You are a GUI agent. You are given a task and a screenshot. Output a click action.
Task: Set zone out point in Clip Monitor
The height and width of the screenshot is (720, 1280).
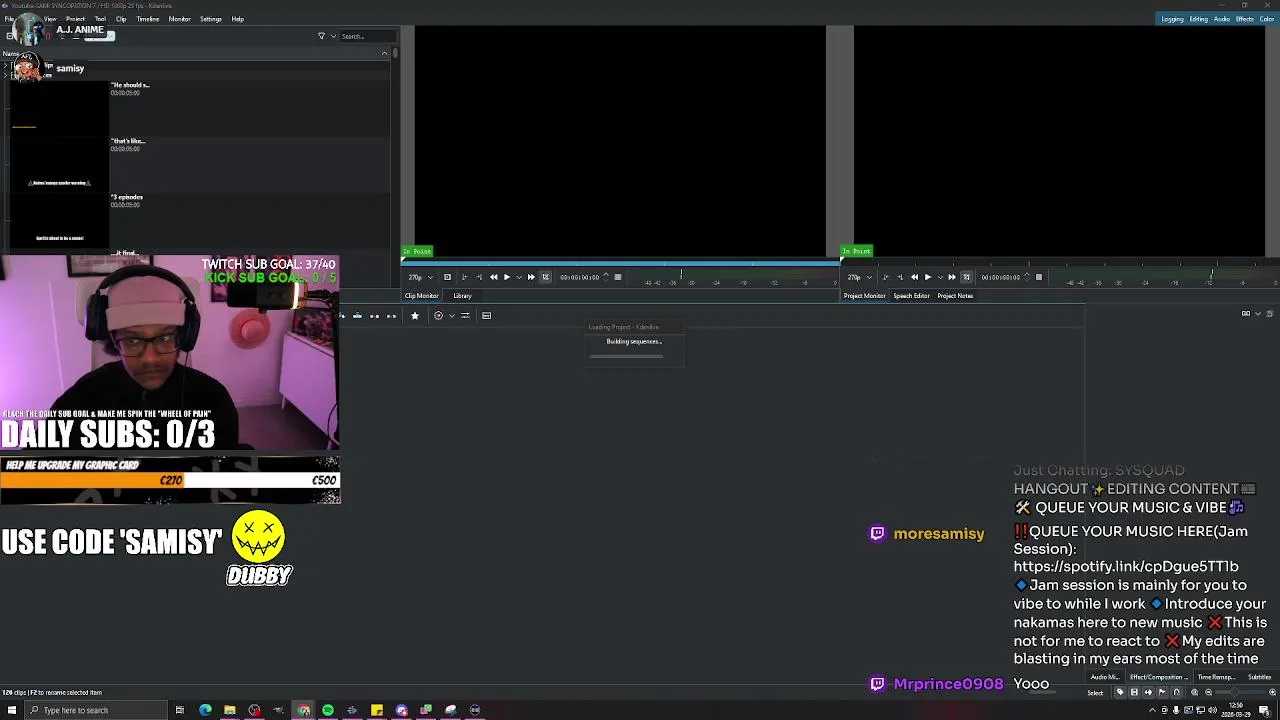[479, 277]
